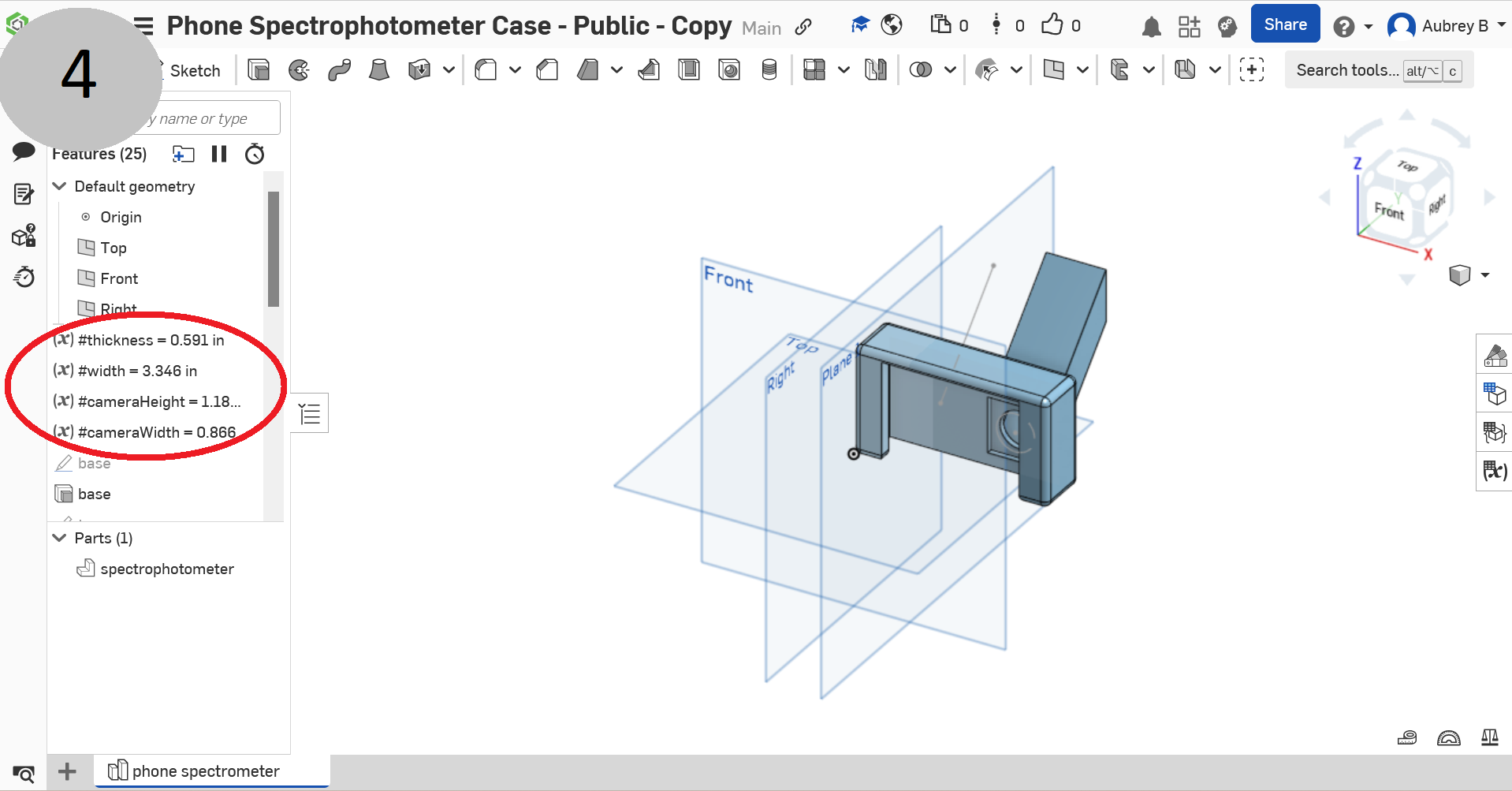The image size is (1512, 791).
Task: Select the base extrude feature
Action: click(x=95, y=494)
